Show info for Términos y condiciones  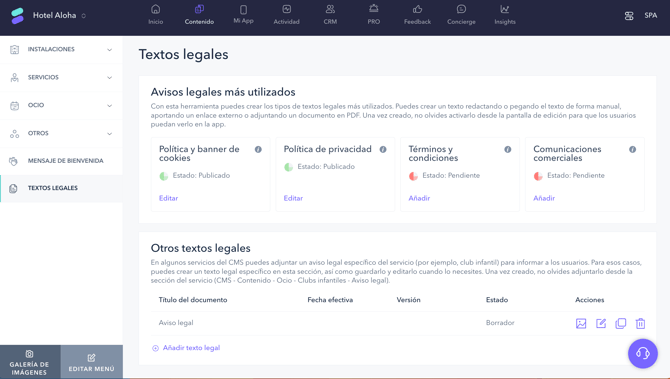[508, 150]
